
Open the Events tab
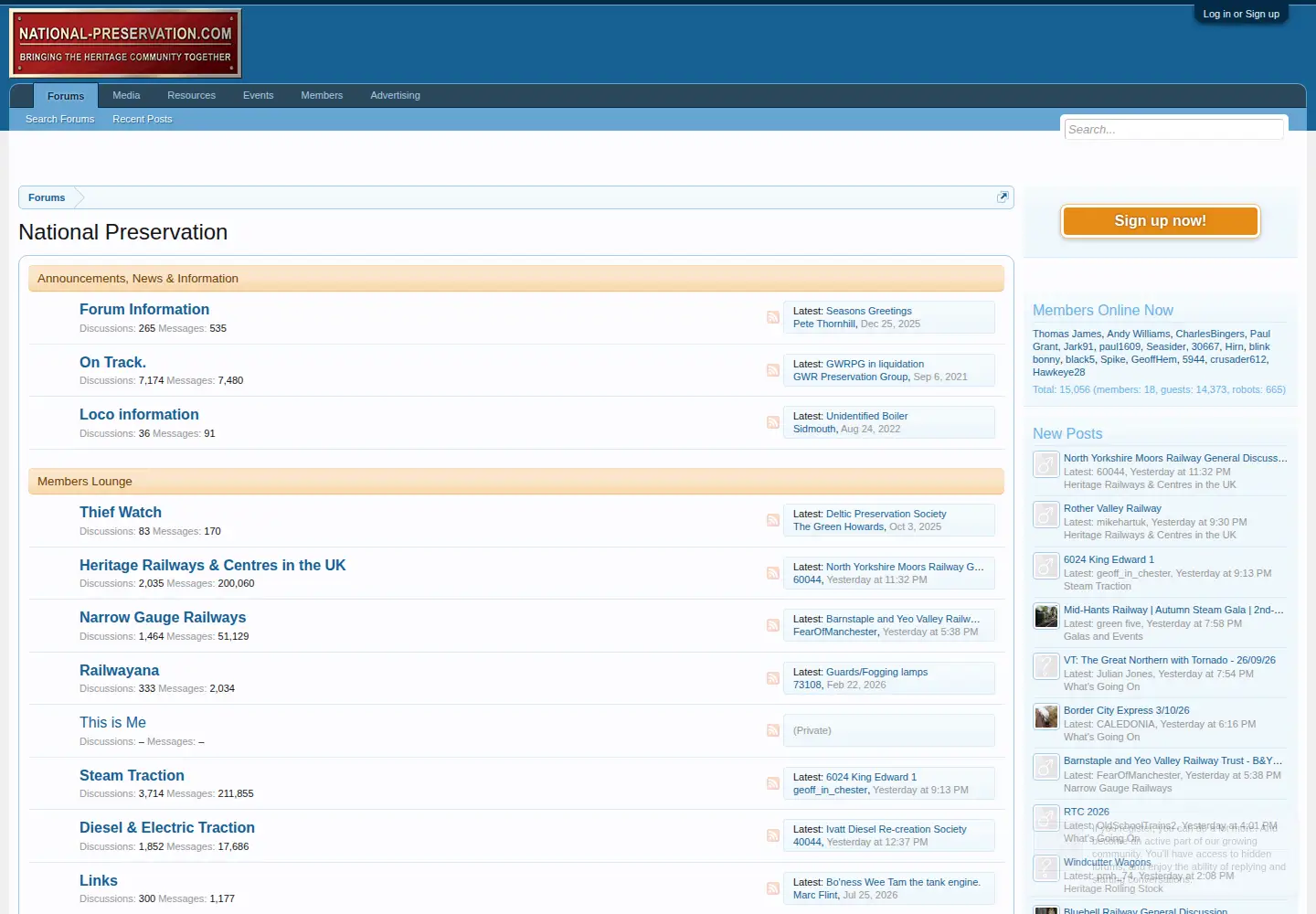[259, 95]
